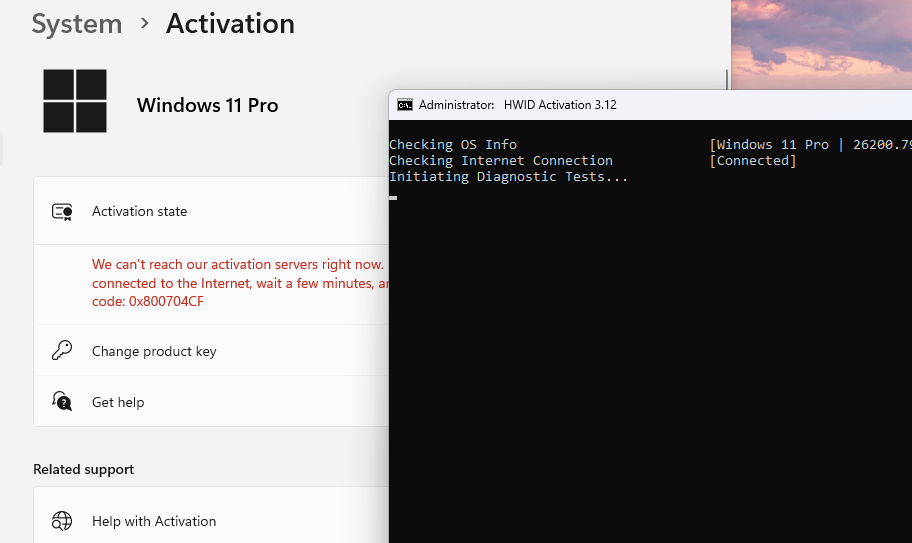The image size is (912, 543).
Task: Click the Settings window vertical scrollbar
Action: [727, 80]
